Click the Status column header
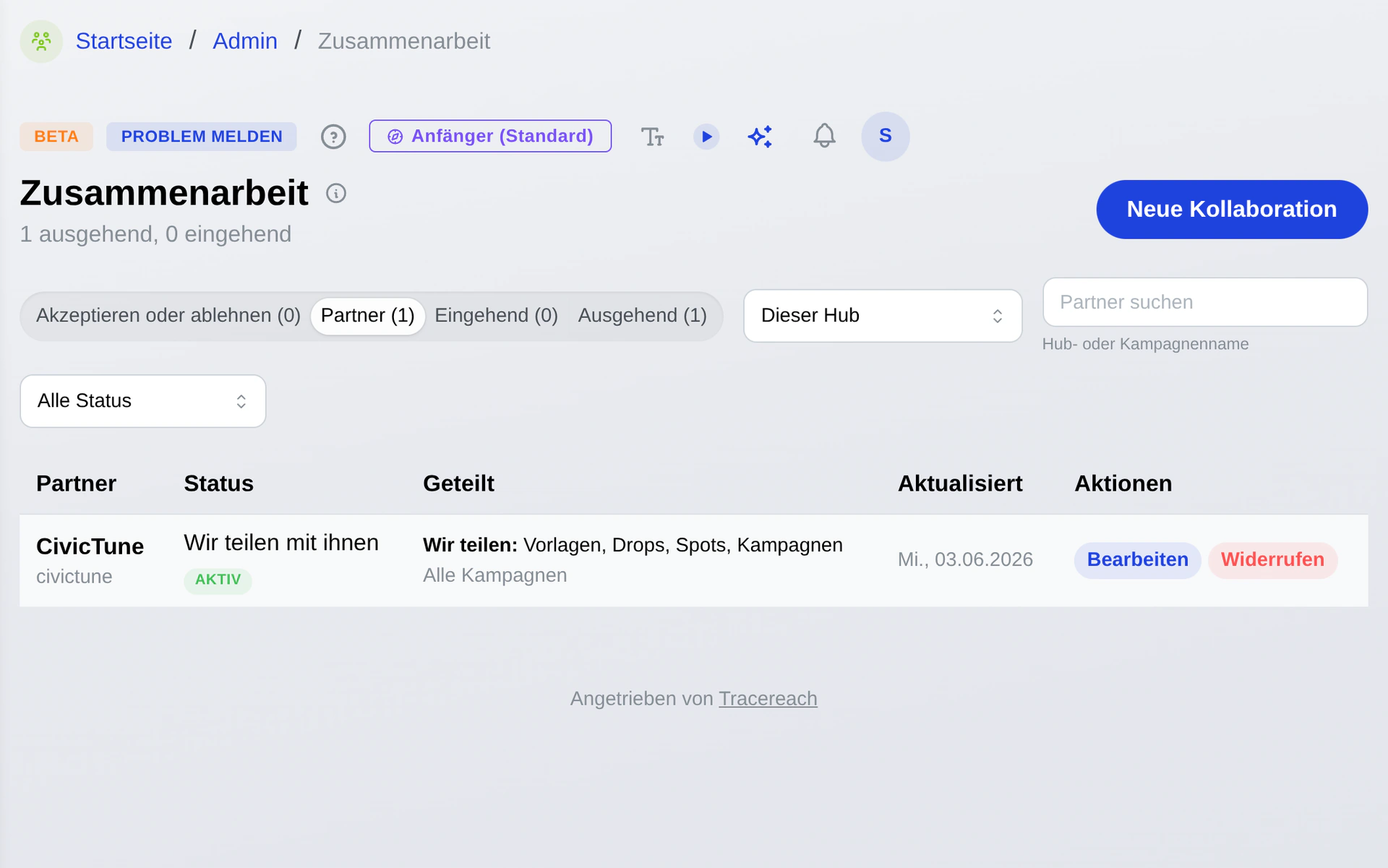The height and width of the screenshot is (868, 1388). coord(218,484)
